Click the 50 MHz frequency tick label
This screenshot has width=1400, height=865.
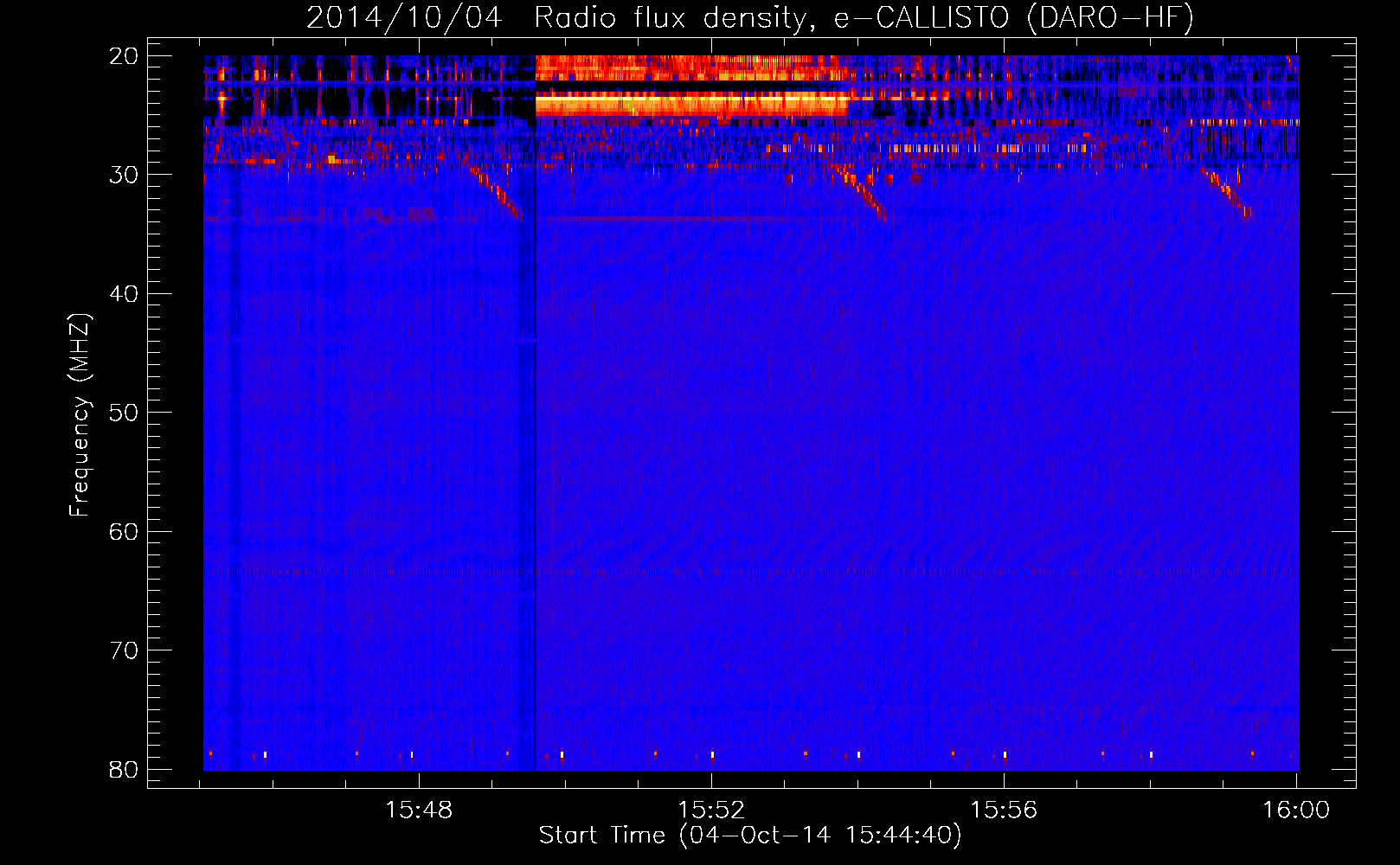[x=125, y=413]
